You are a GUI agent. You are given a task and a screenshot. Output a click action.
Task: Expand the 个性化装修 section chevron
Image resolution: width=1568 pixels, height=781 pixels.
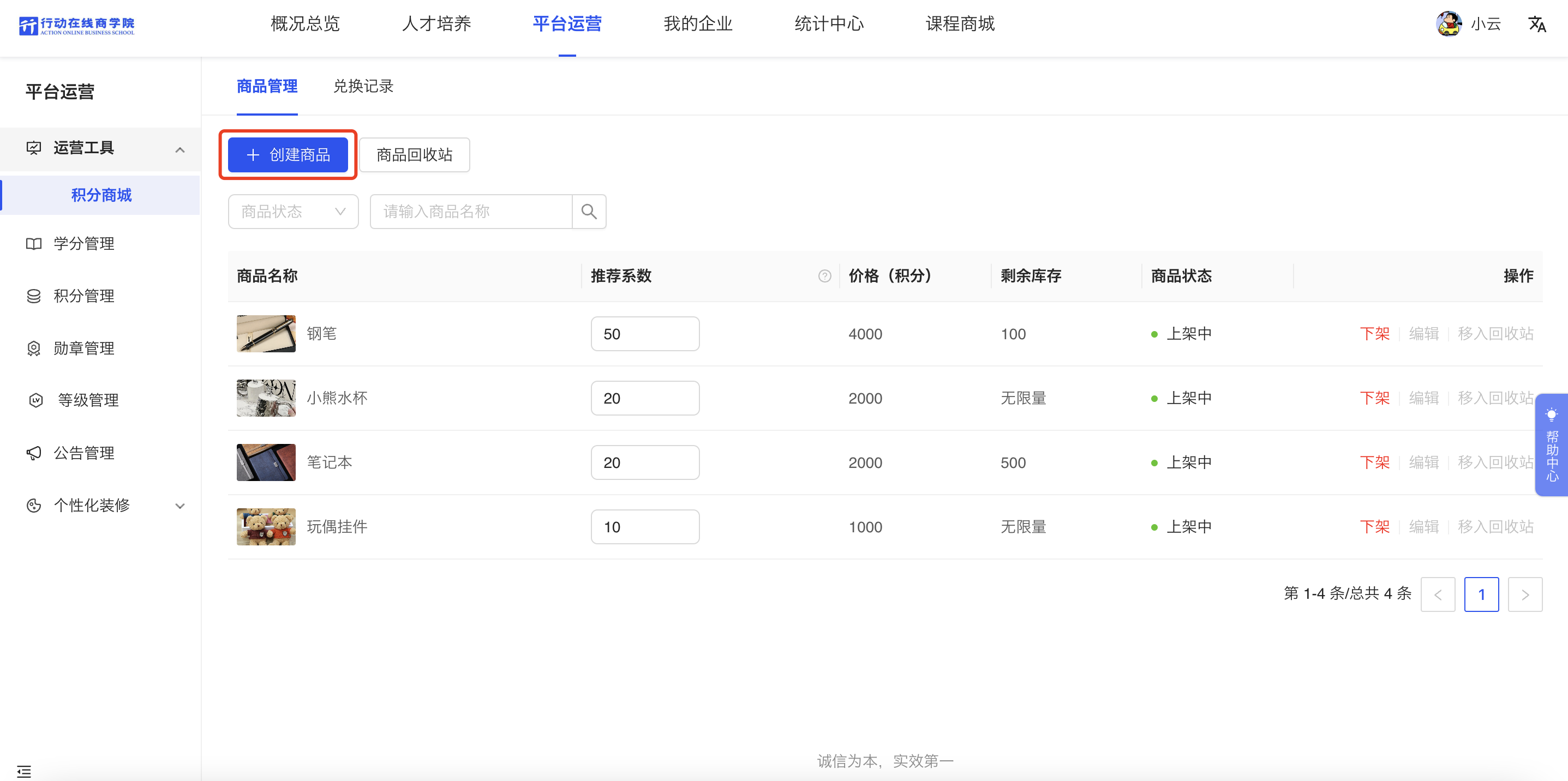click(179, 506)
